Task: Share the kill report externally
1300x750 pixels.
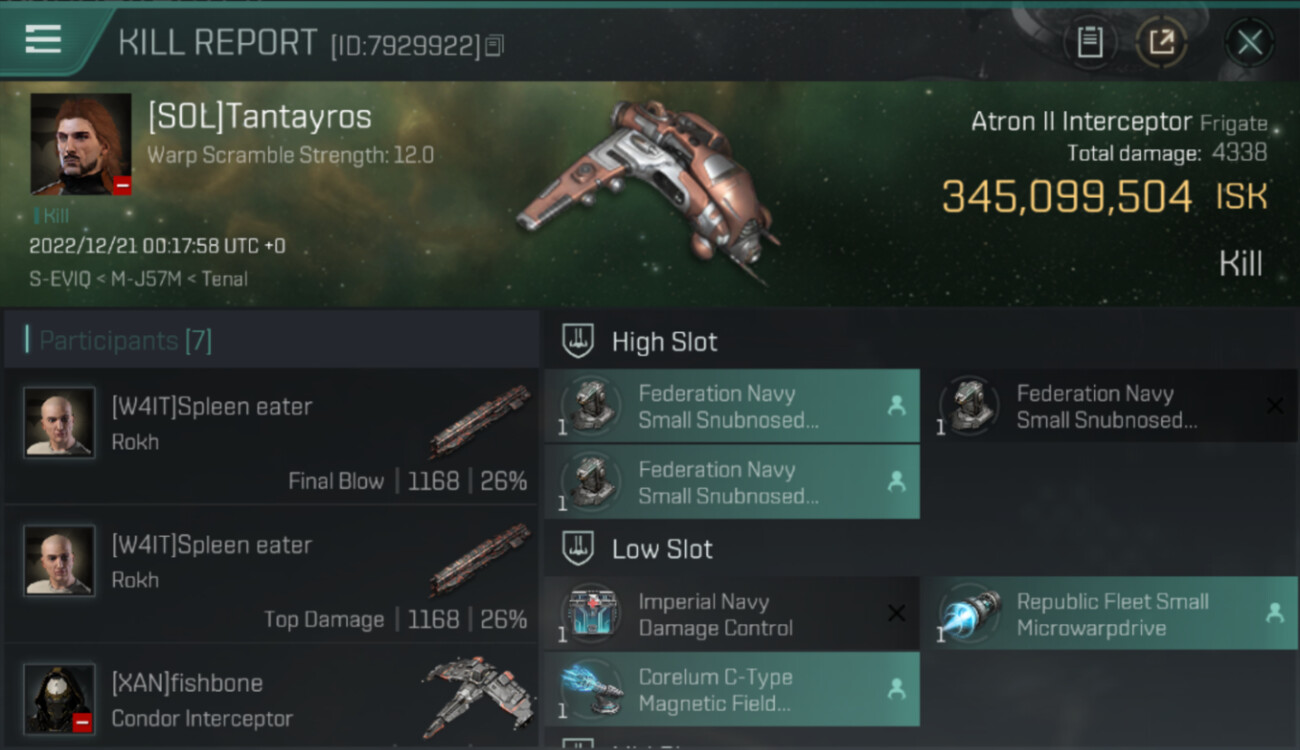Action: 1161,42
